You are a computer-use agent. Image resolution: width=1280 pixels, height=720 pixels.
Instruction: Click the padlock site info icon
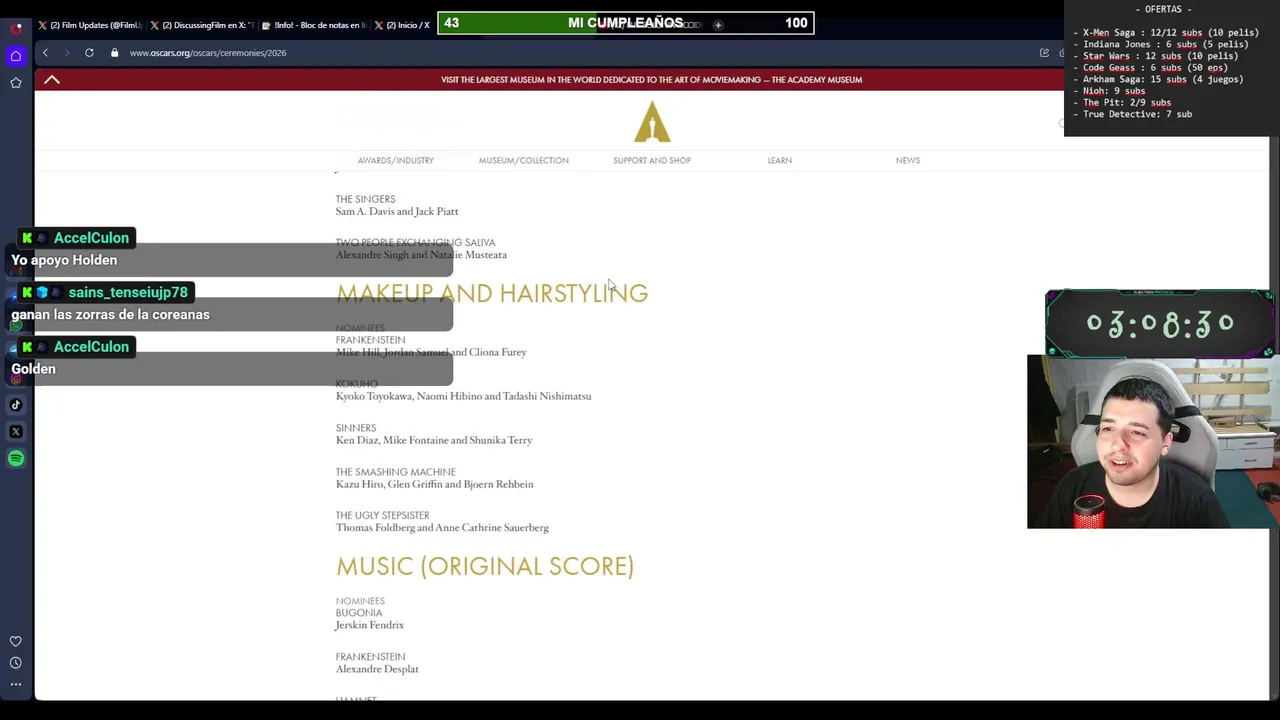pos(115,53)
